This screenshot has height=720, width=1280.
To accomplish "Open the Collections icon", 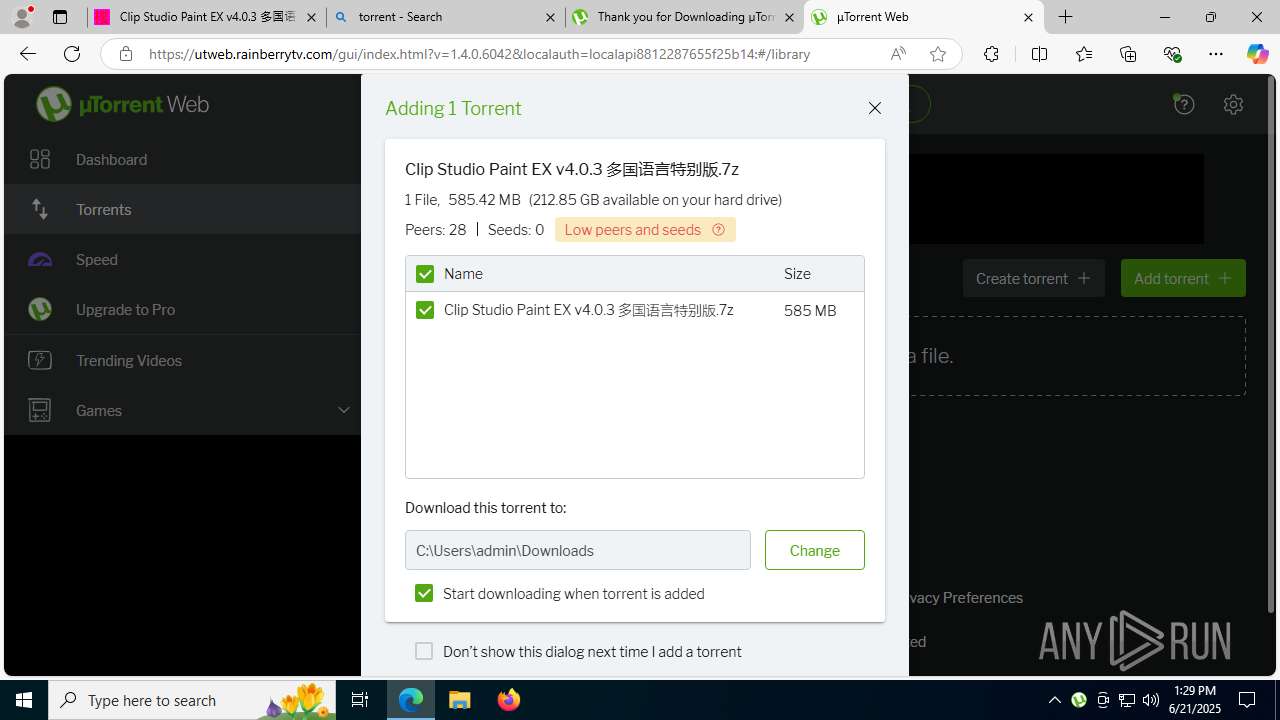I will [1128, 54].
